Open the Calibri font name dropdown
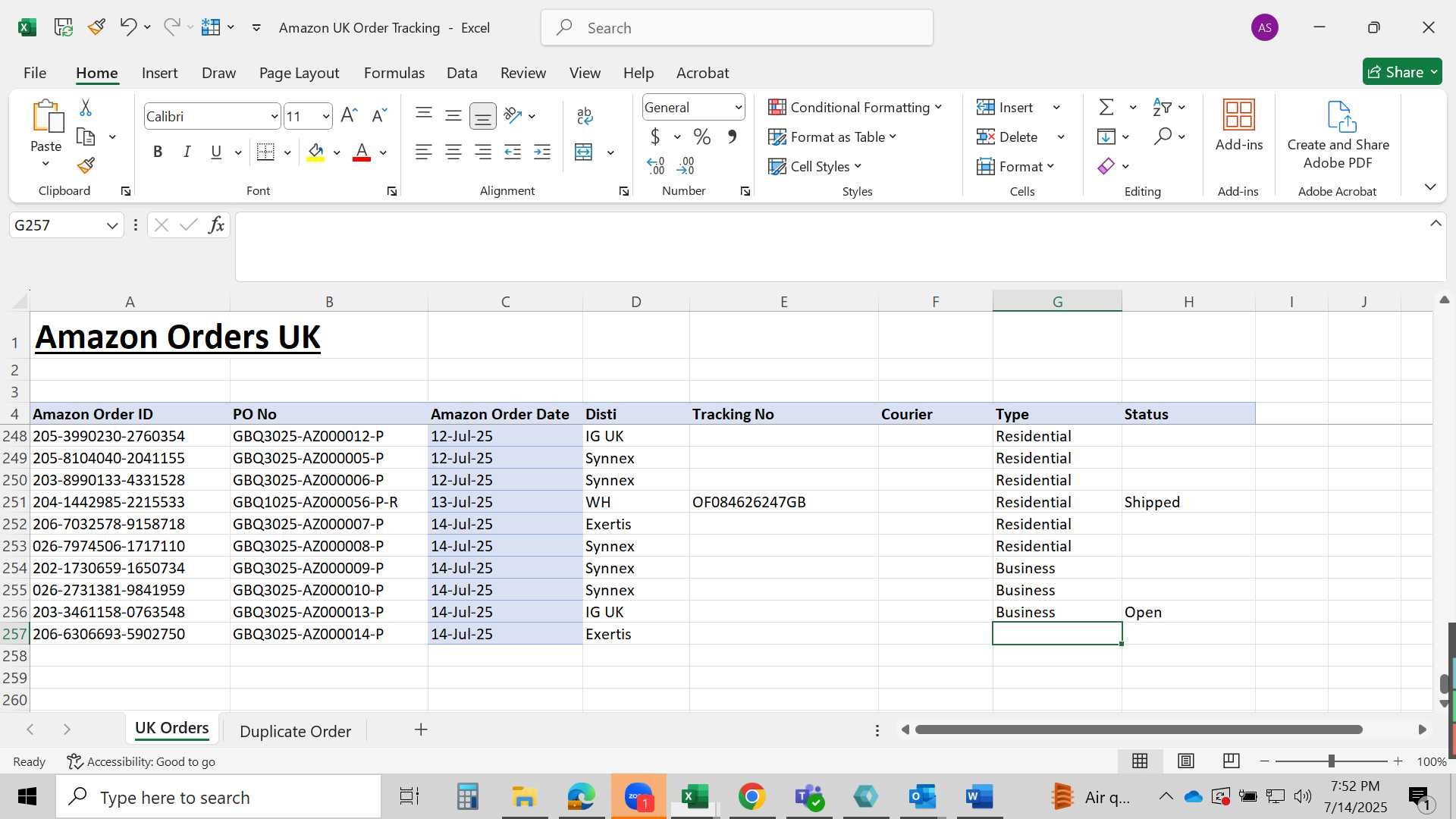This screenshot has width=1456, height=819. click(x=274, y=116)
